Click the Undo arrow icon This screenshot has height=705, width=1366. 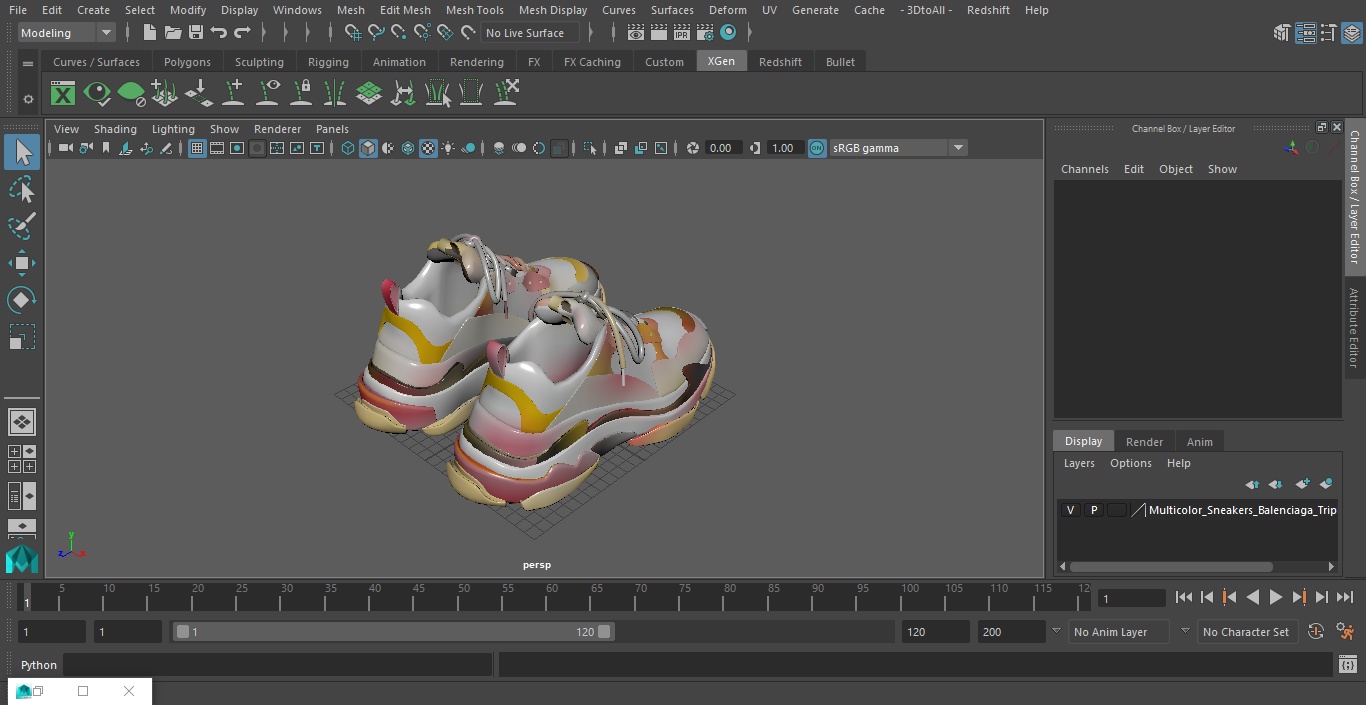coord(219,33)
